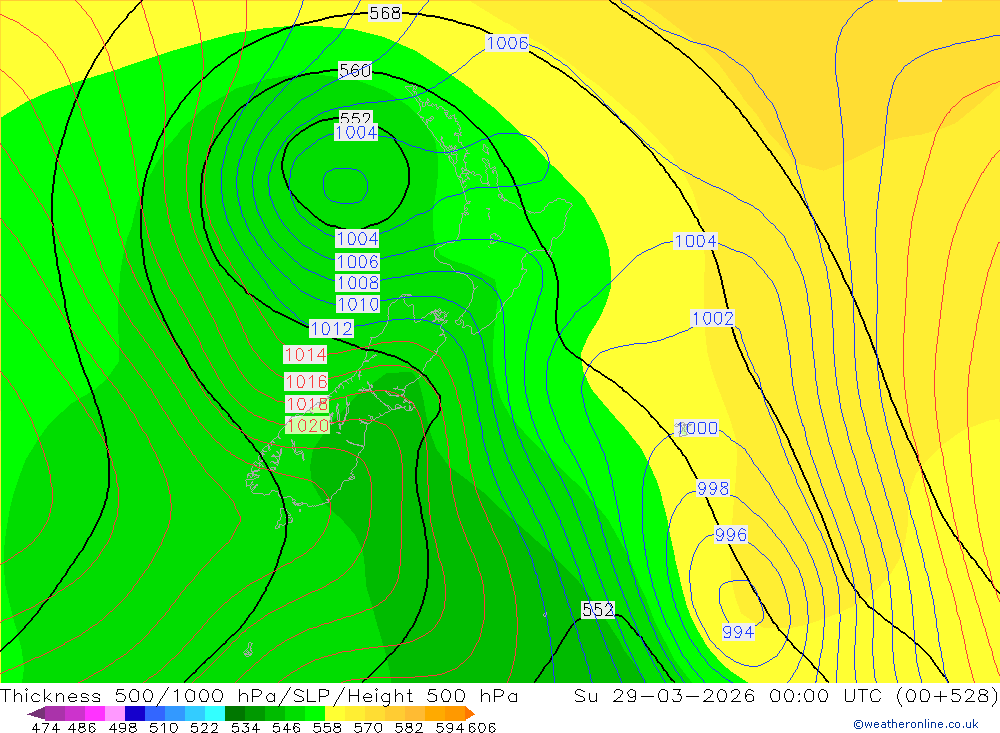Screen dimensions: 1000x733
Task: Click the 510 legend value
Action: pos(163,727)
